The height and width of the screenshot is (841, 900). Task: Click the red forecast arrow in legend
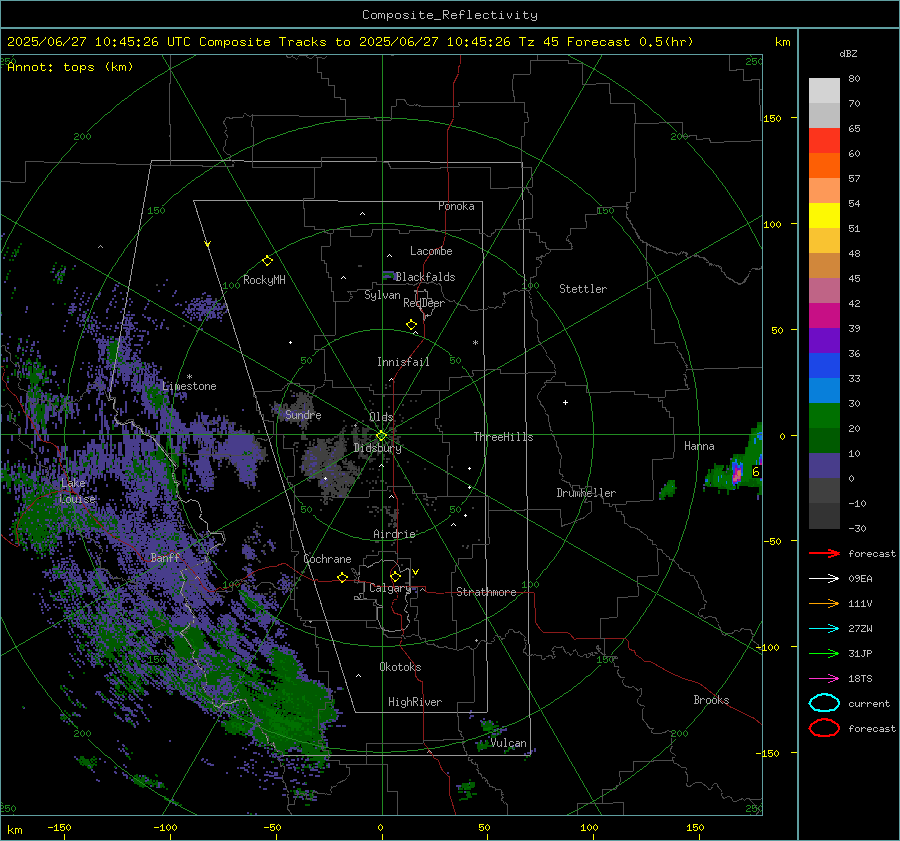[824, 553]
